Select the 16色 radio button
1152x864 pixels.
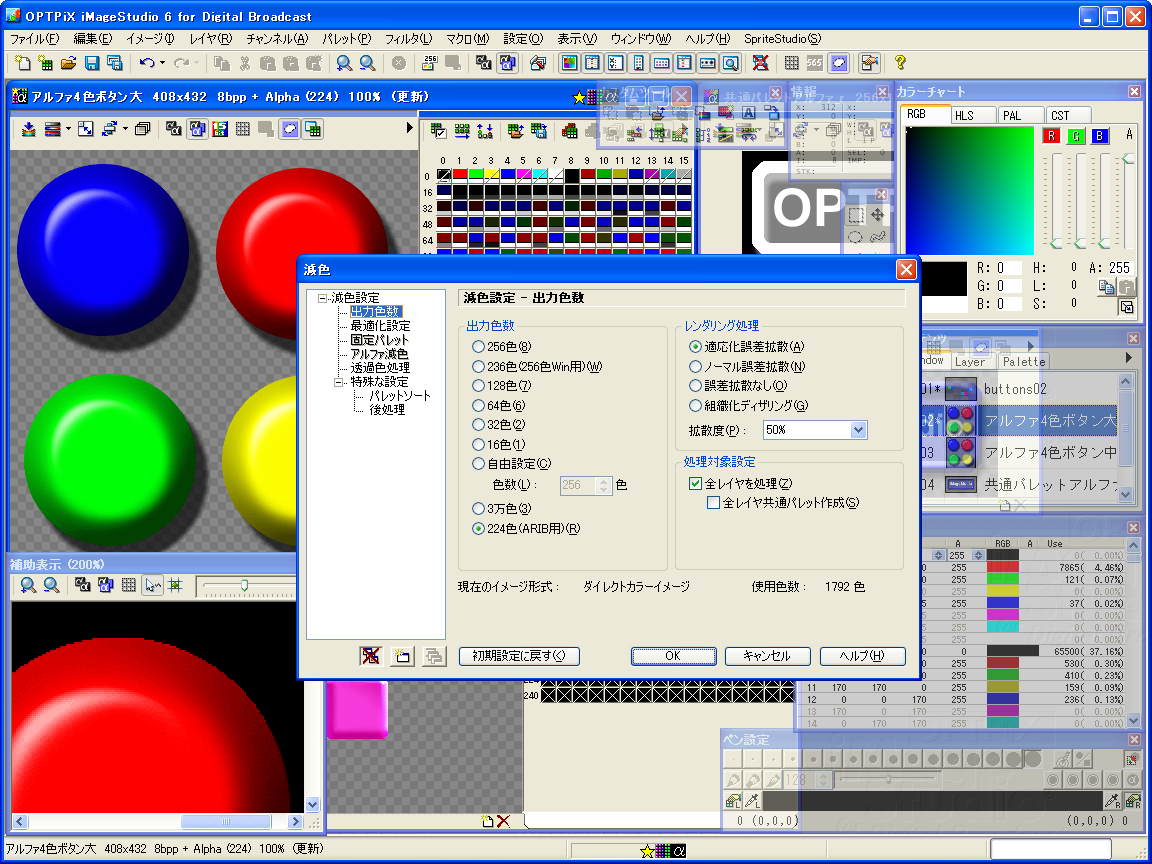pos(478,444)
